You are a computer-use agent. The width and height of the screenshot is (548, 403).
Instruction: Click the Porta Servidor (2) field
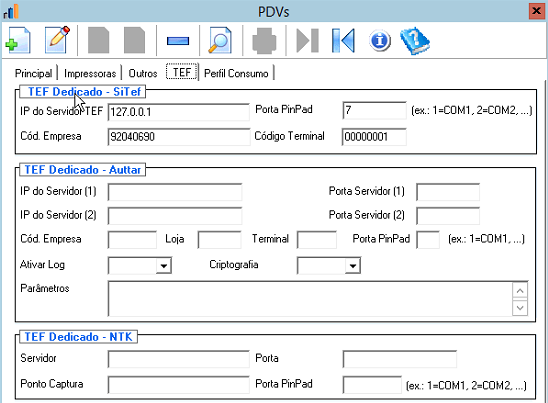tap(448, 215)
